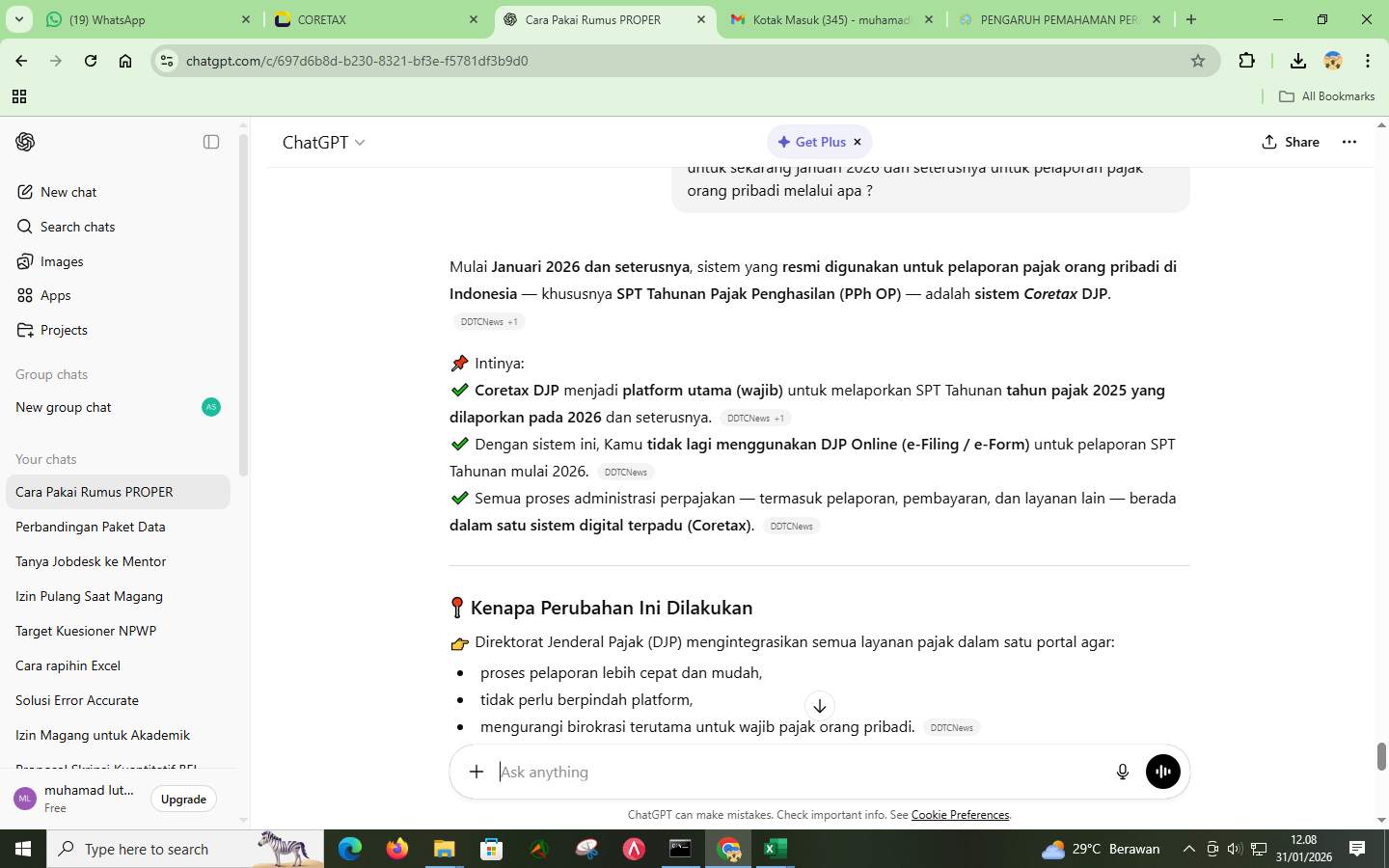Click the Upgrade button near profile
The height and width of the screenshot is (868, 1389).
point(182,799)
